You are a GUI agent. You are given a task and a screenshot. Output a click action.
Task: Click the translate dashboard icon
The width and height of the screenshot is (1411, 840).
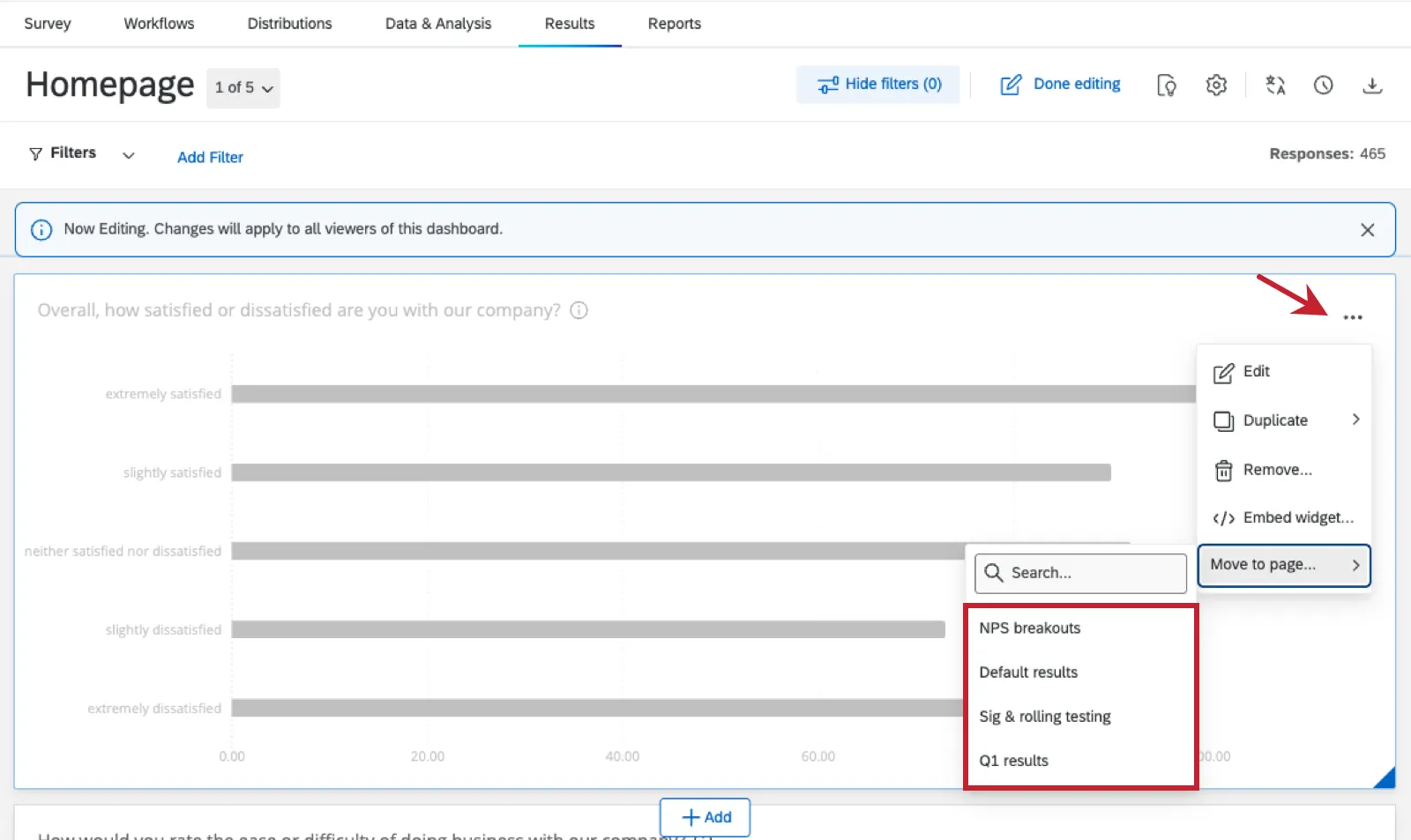[1275, 85]
